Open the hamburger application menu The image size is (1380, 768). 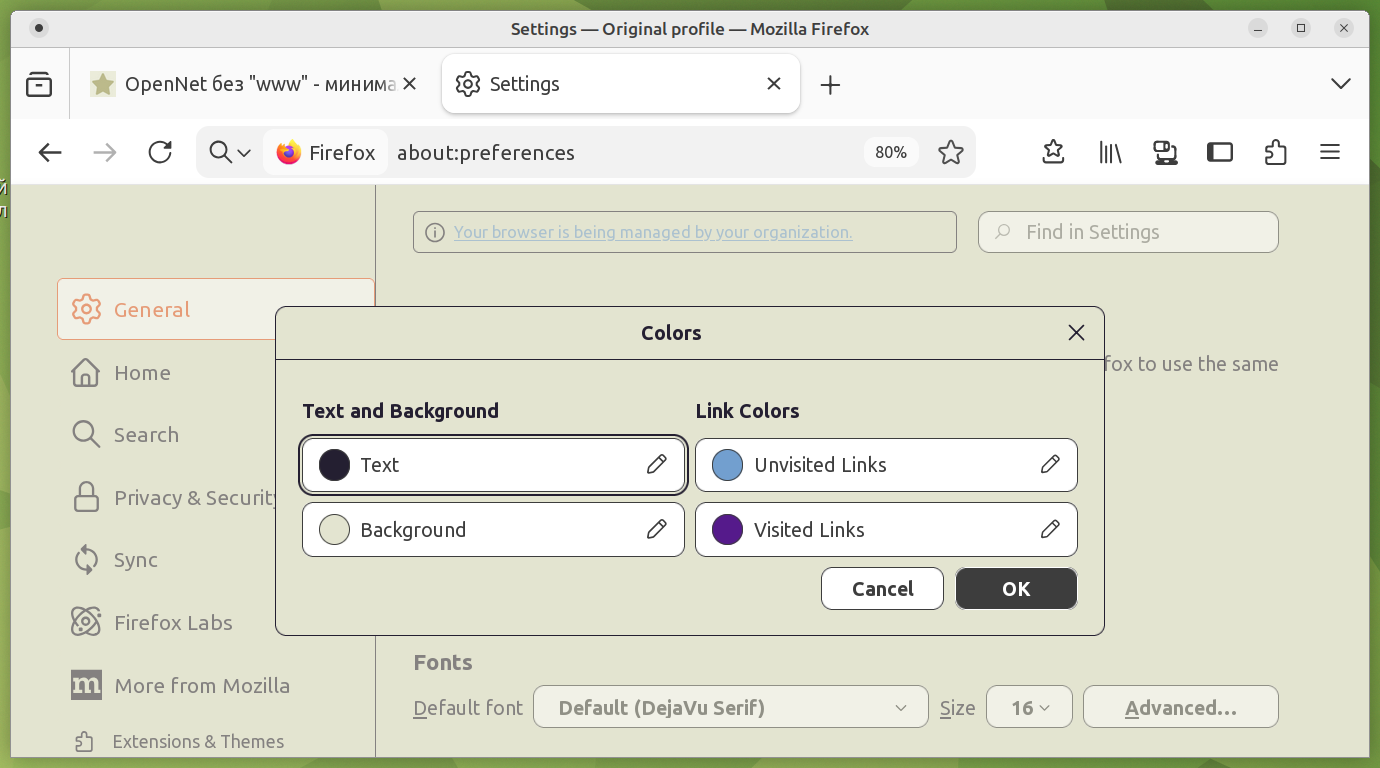point(1329,152)
